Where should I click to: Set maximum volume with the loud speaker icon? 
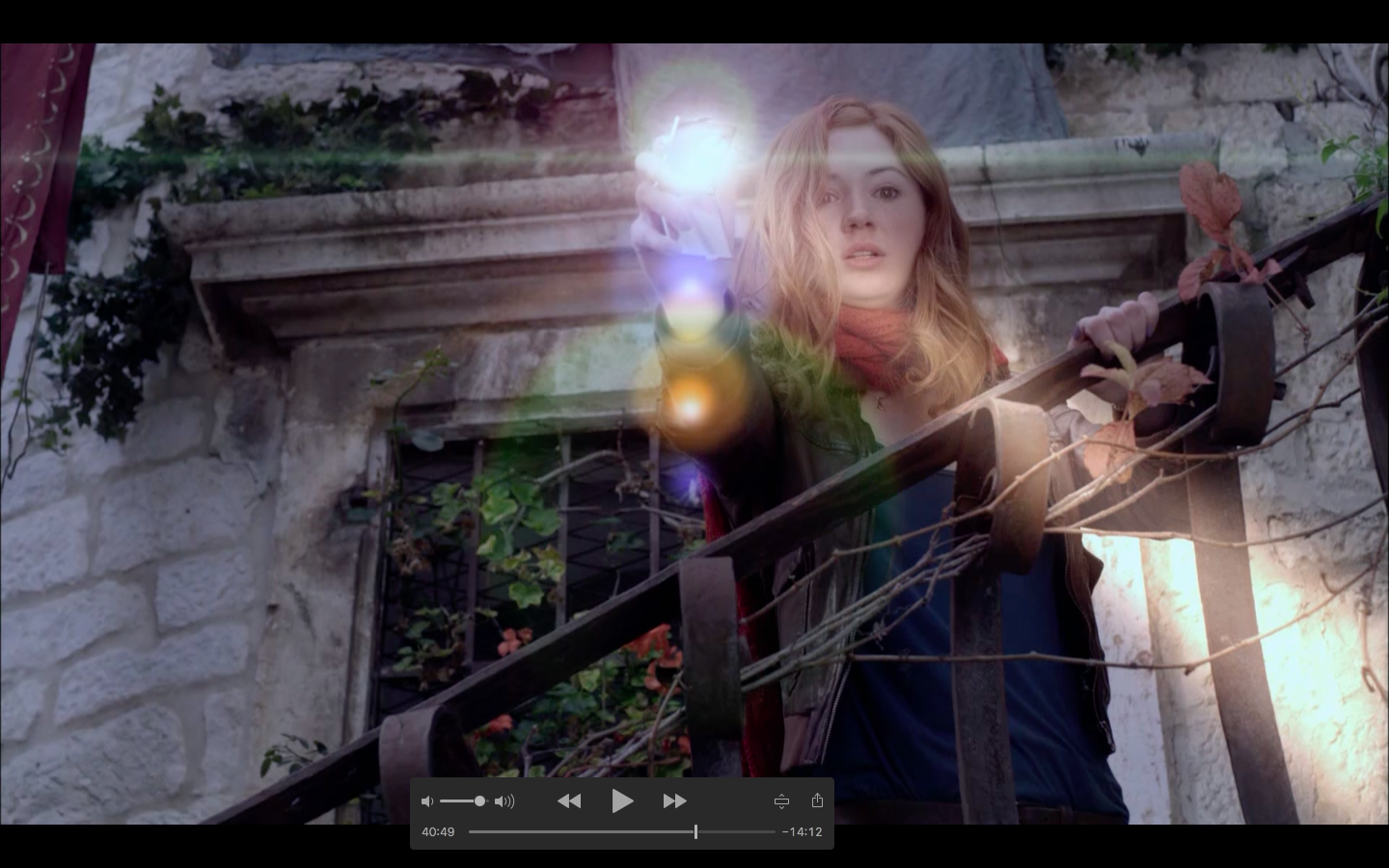point(504,801)
